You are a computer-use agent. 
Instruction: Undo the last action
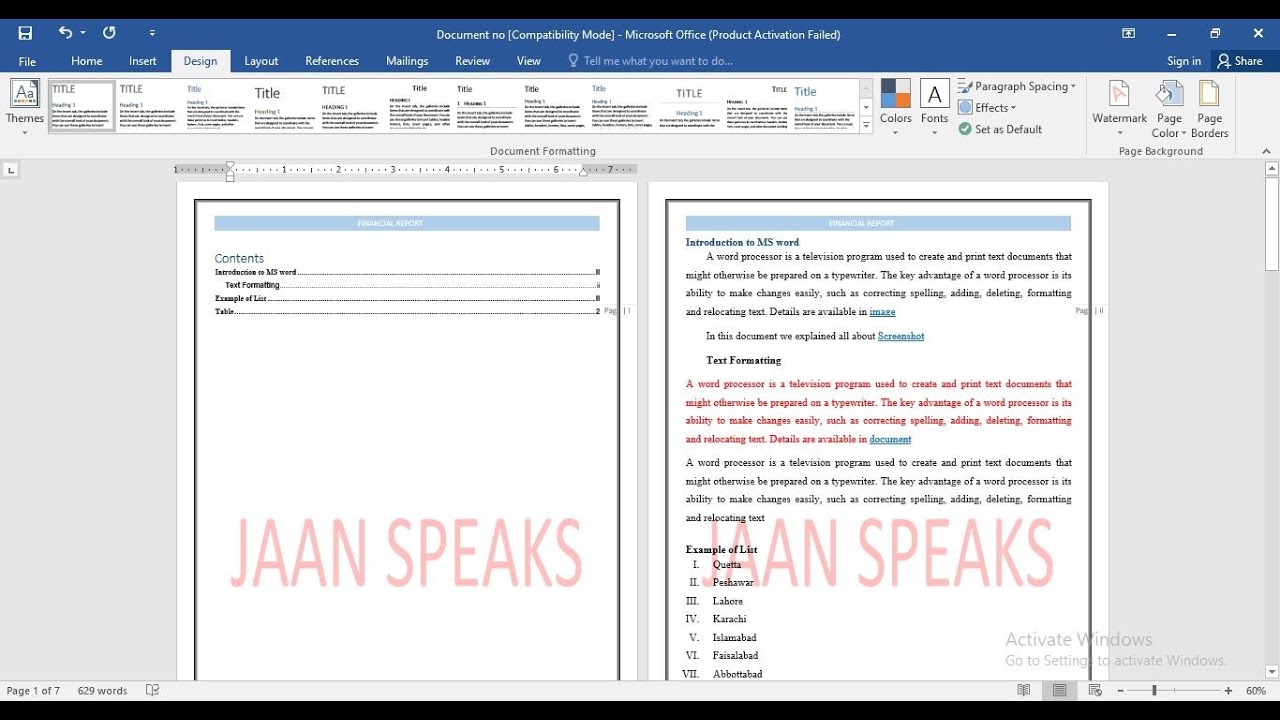[x=65, y=33]
